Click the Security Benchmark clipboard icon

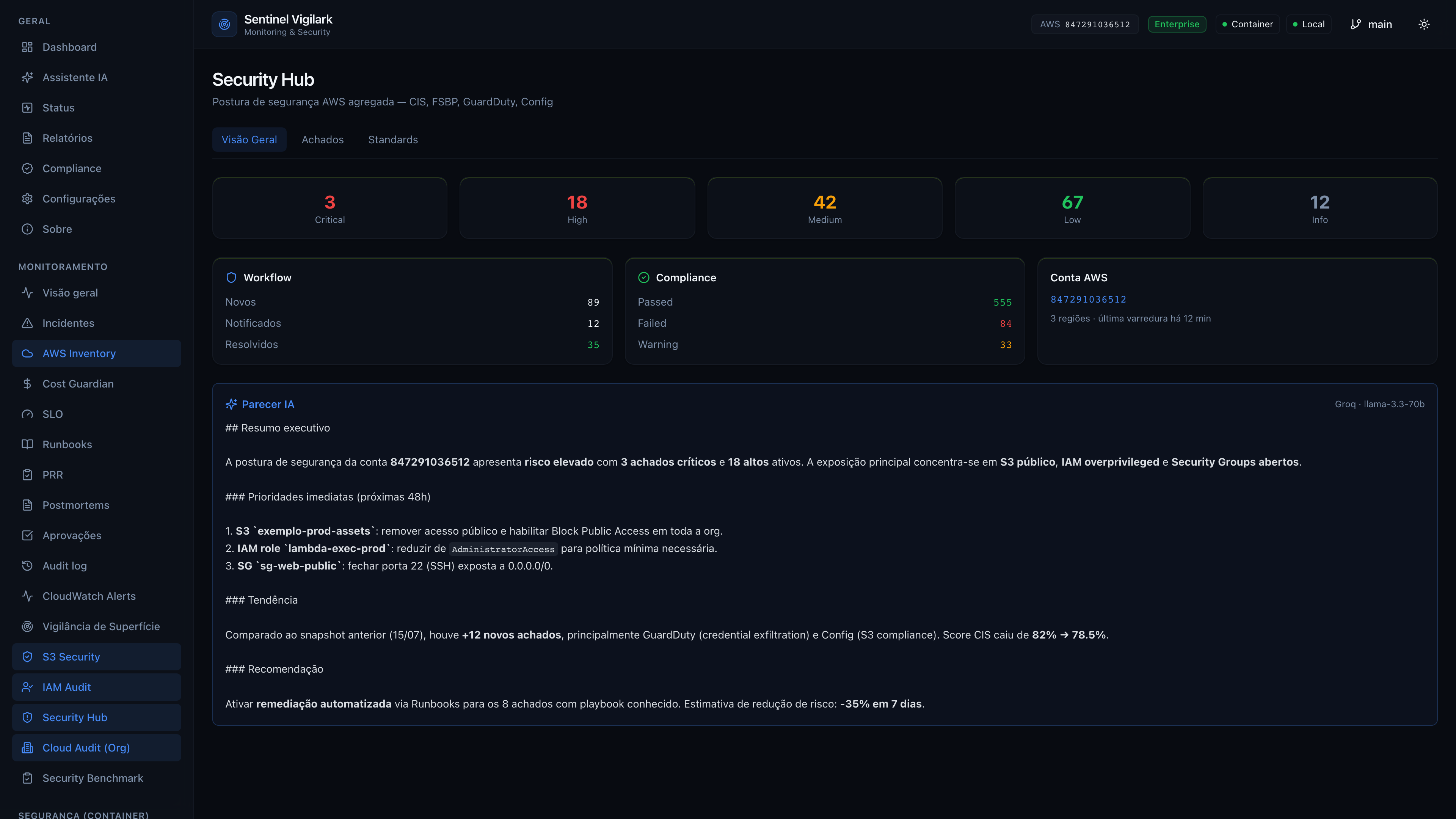click(27, 778)
